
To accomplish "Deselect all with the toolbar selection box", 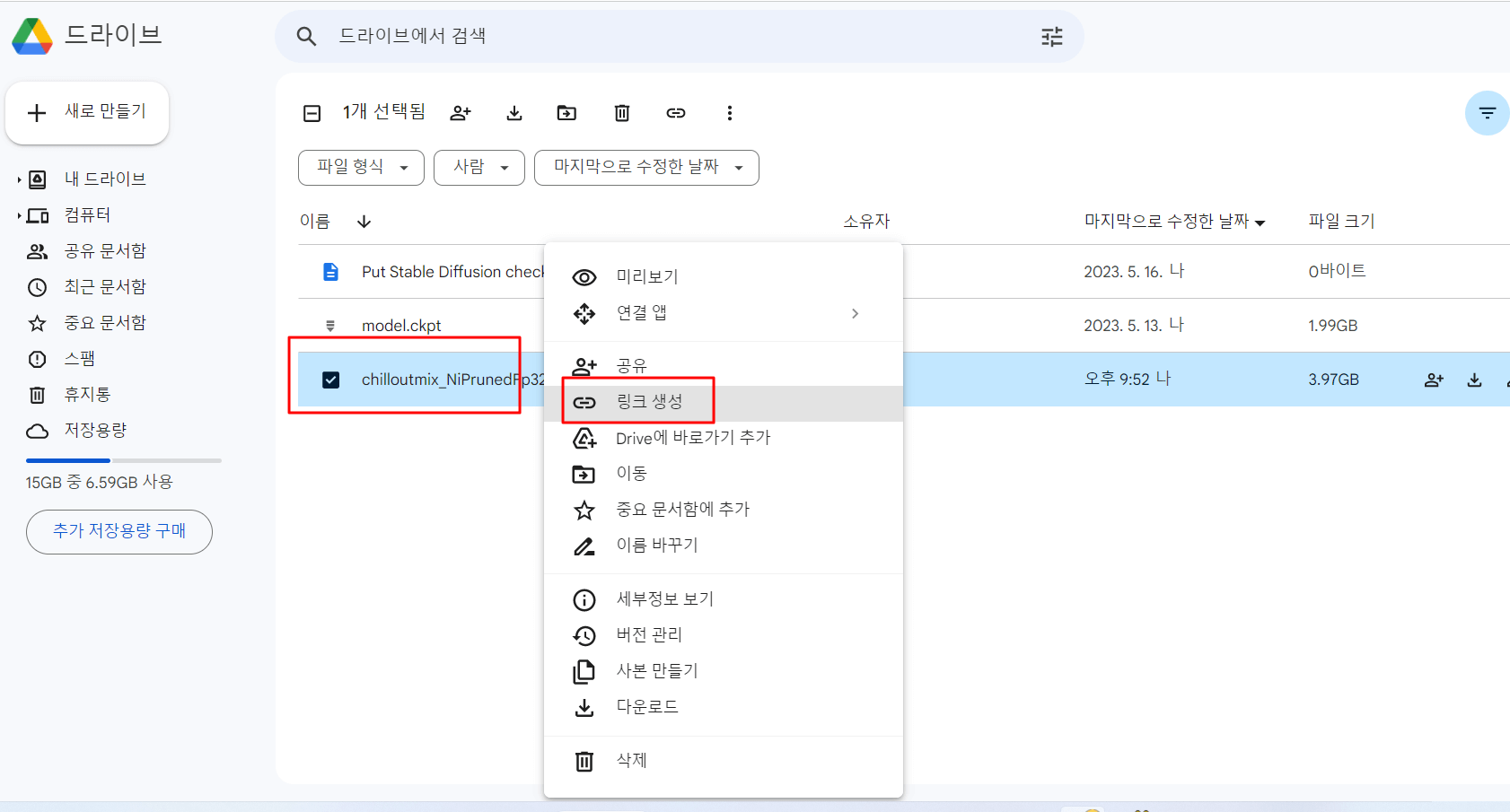I will click(312, 113).
